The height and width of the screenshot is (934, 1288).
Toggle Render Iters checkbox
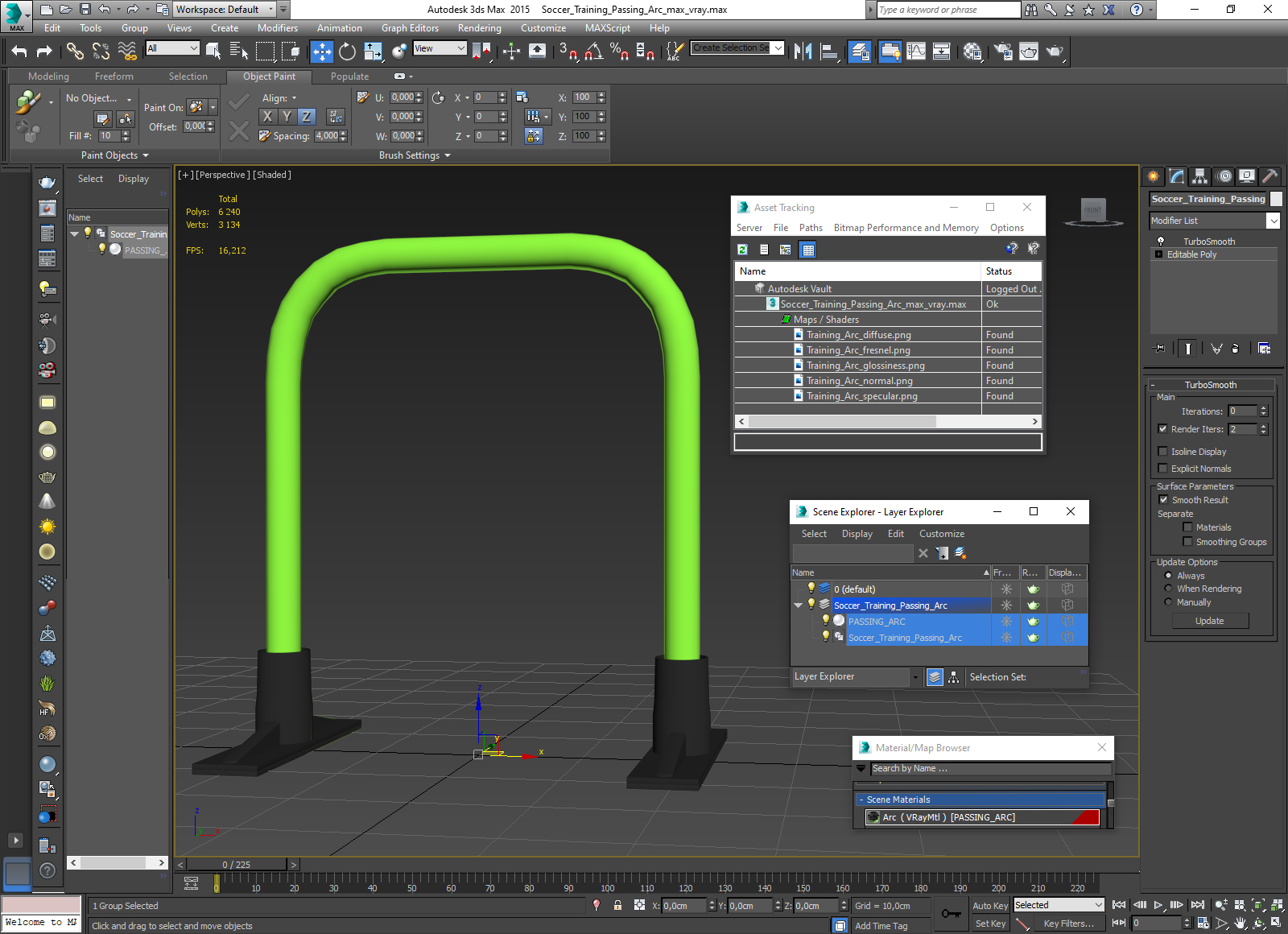coord(1162,429)
